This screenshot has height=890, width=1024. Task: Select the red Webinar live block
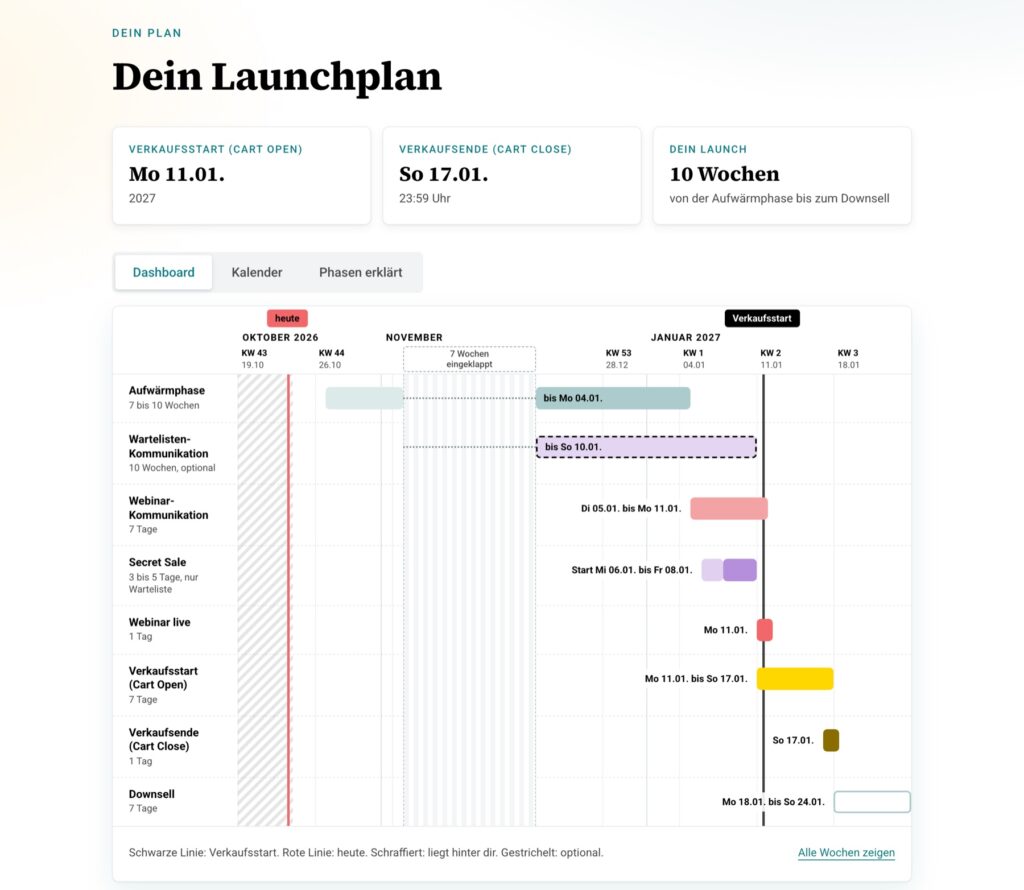765,630
